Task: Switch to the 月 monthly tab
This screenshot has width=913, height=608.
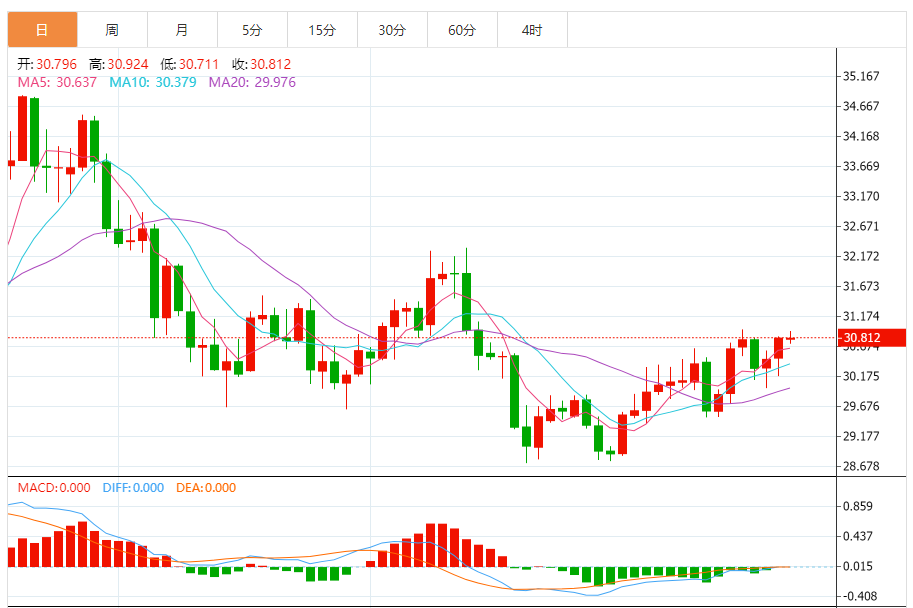Action: [x=182, y=30]
